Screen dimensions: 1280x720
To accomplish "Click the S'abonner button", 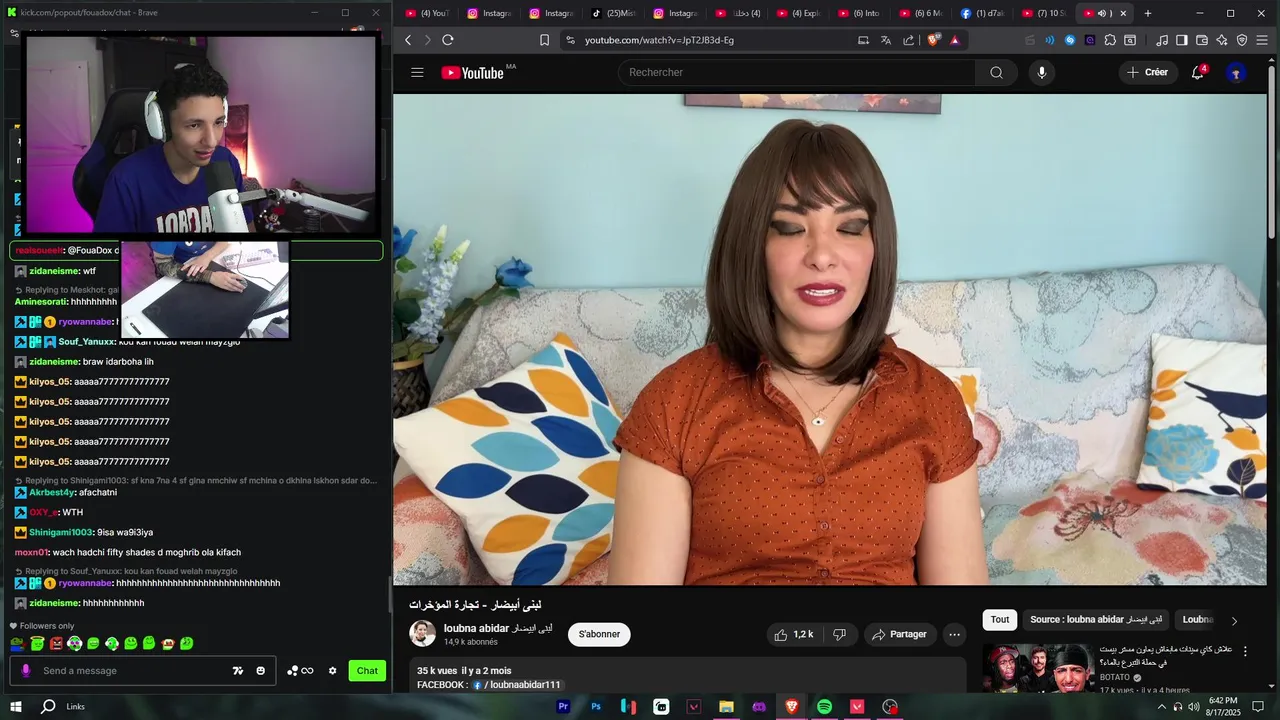I will (x=599, y=634).
